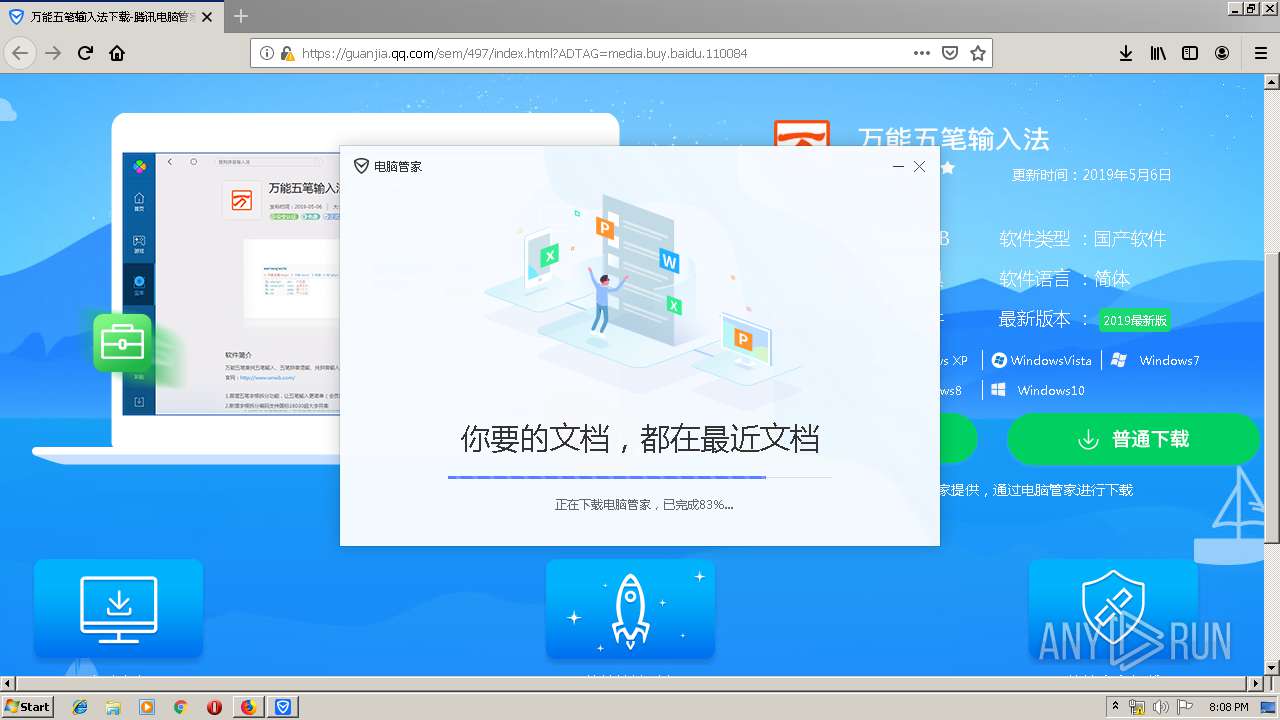Click the horizontal scrollbar right arrow

(x=1255, y=684)
